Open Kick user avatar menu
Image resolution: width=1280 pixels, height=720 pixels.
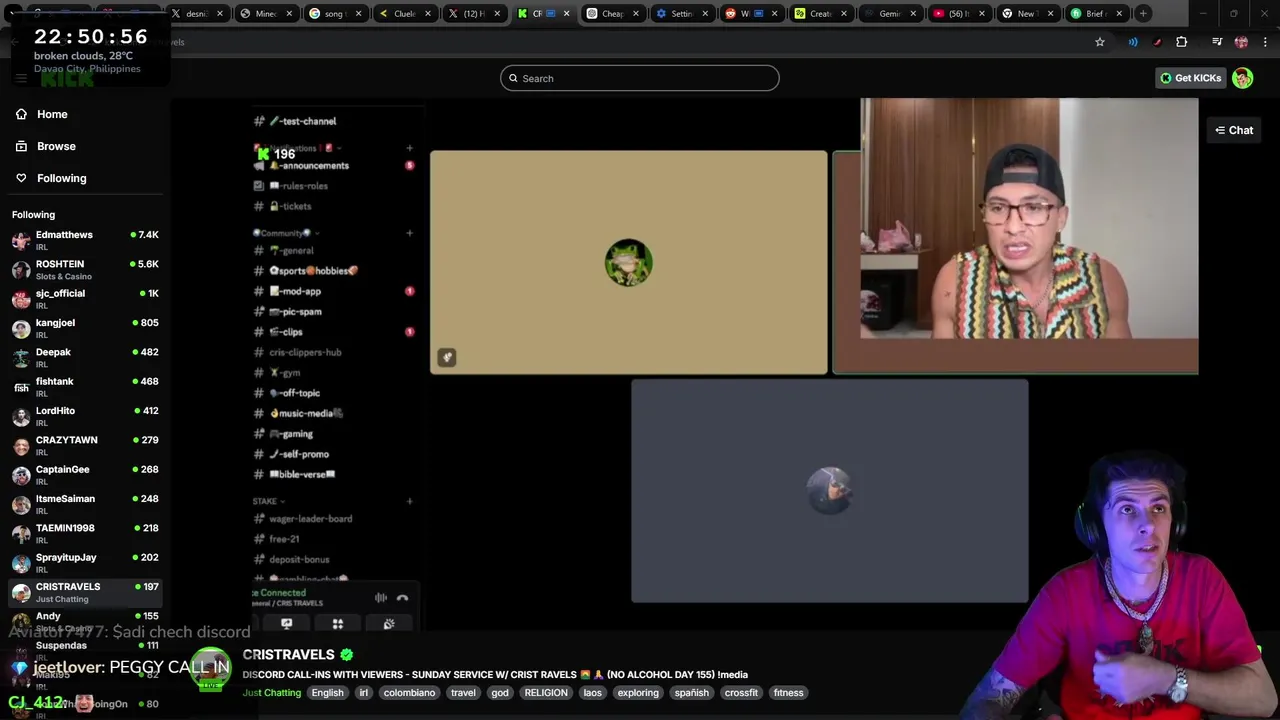1243,78
